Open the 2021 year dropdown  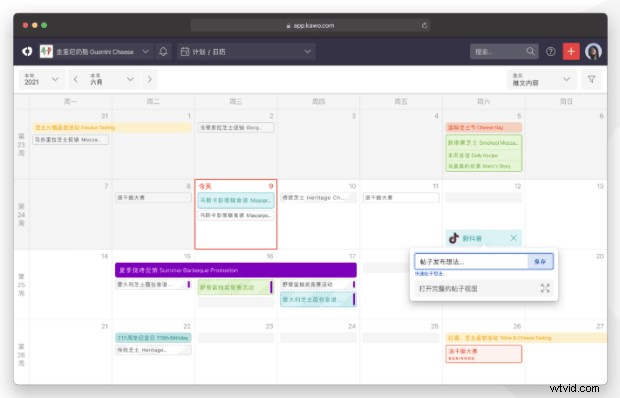coord(41,79)
